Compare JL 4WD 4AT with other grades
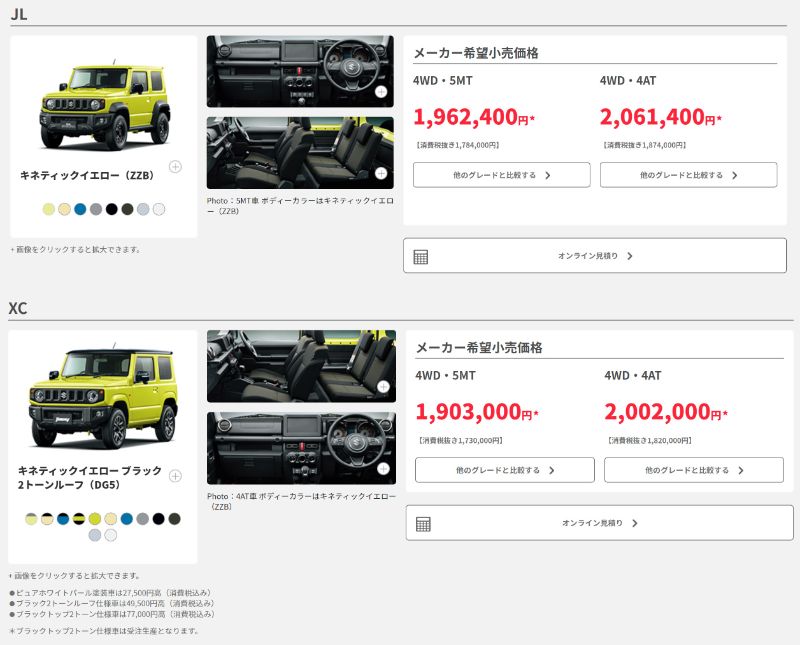Screen dimensions: 800x645 coord(688,175)
